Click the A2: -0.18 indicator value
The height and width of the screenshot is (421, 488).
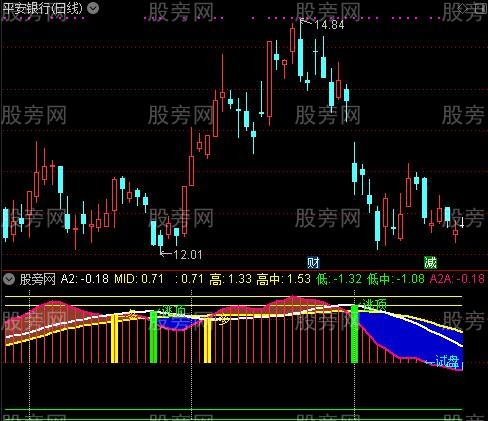coord(85,279)
